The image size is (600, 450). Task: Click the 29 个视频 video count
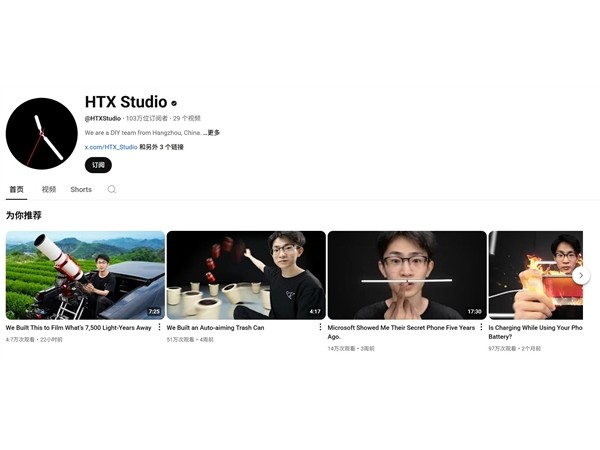(x=187, y=119)
